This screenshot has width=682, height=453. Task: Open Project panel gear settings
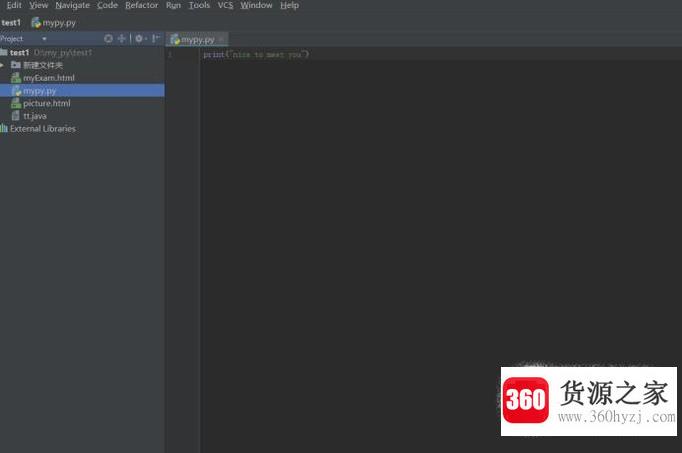(x=140, y=39)
